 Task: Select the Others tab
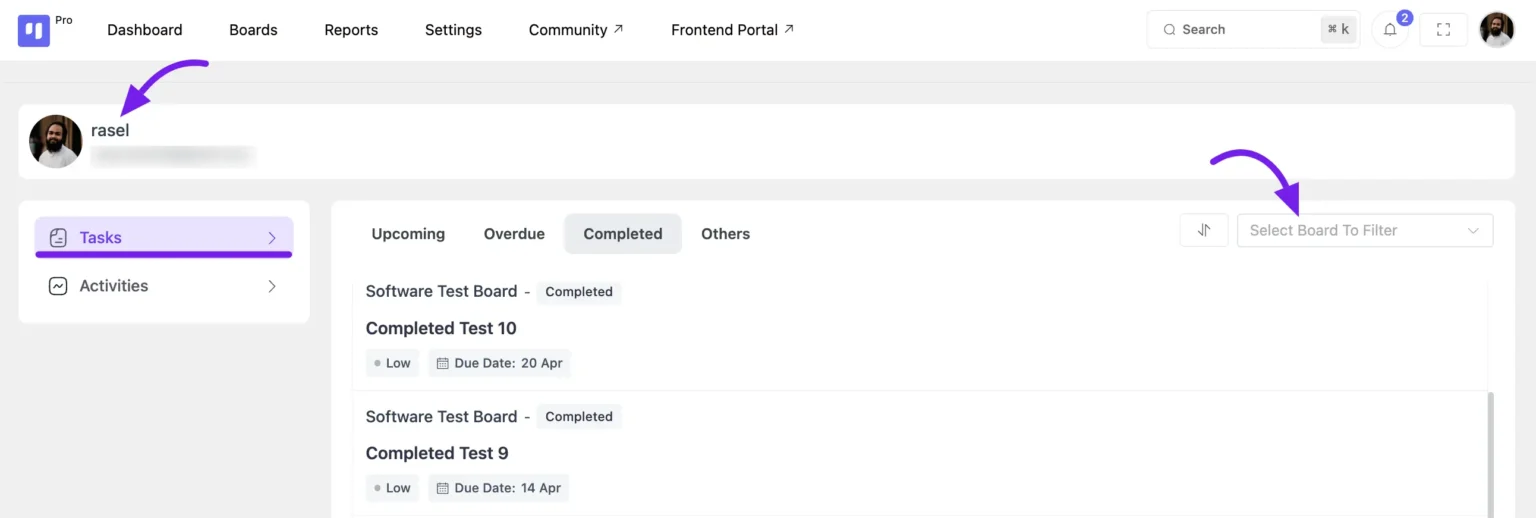tap(725, 234)
